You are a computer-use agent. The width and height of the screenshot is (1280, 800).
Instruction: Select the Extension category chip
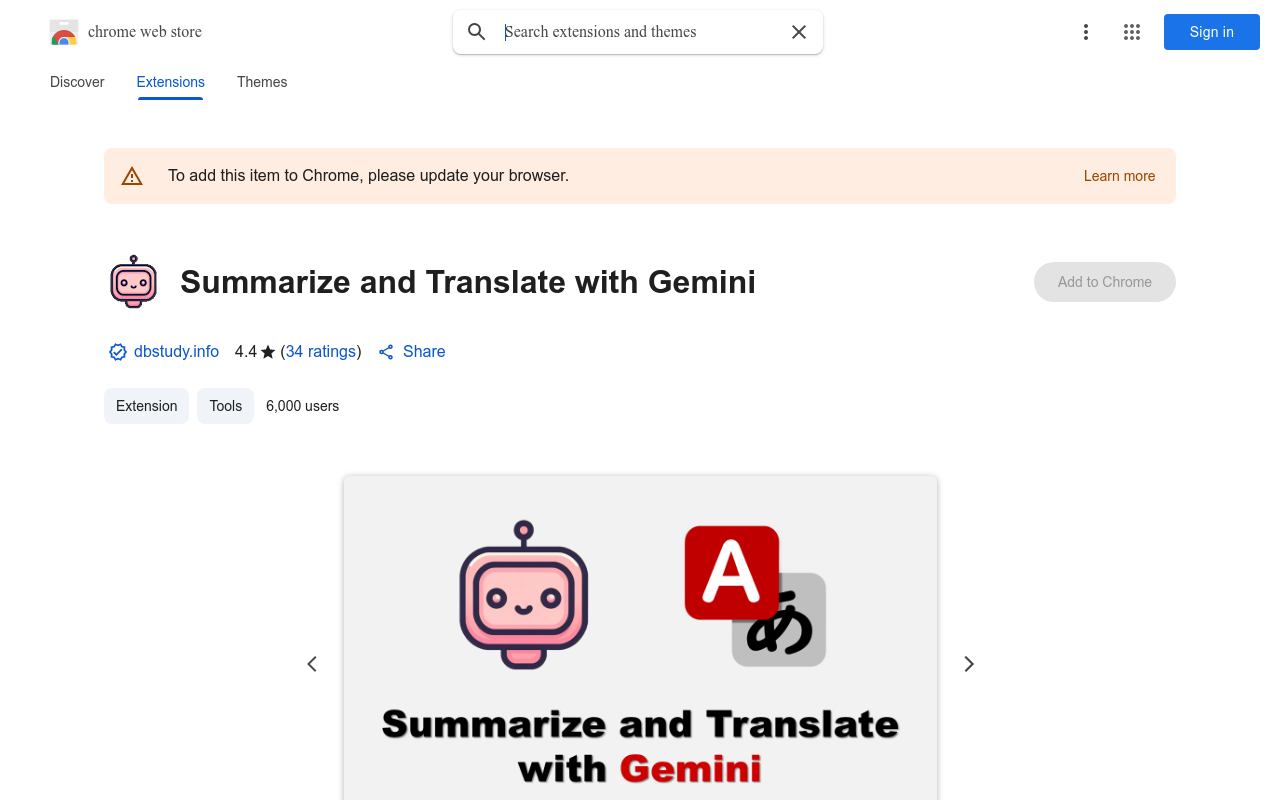point(146,406)
